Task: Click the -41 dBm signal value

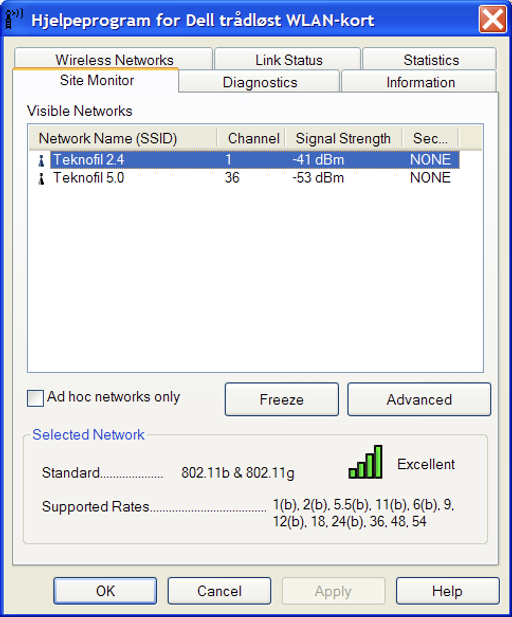Action: coord(318,160)
